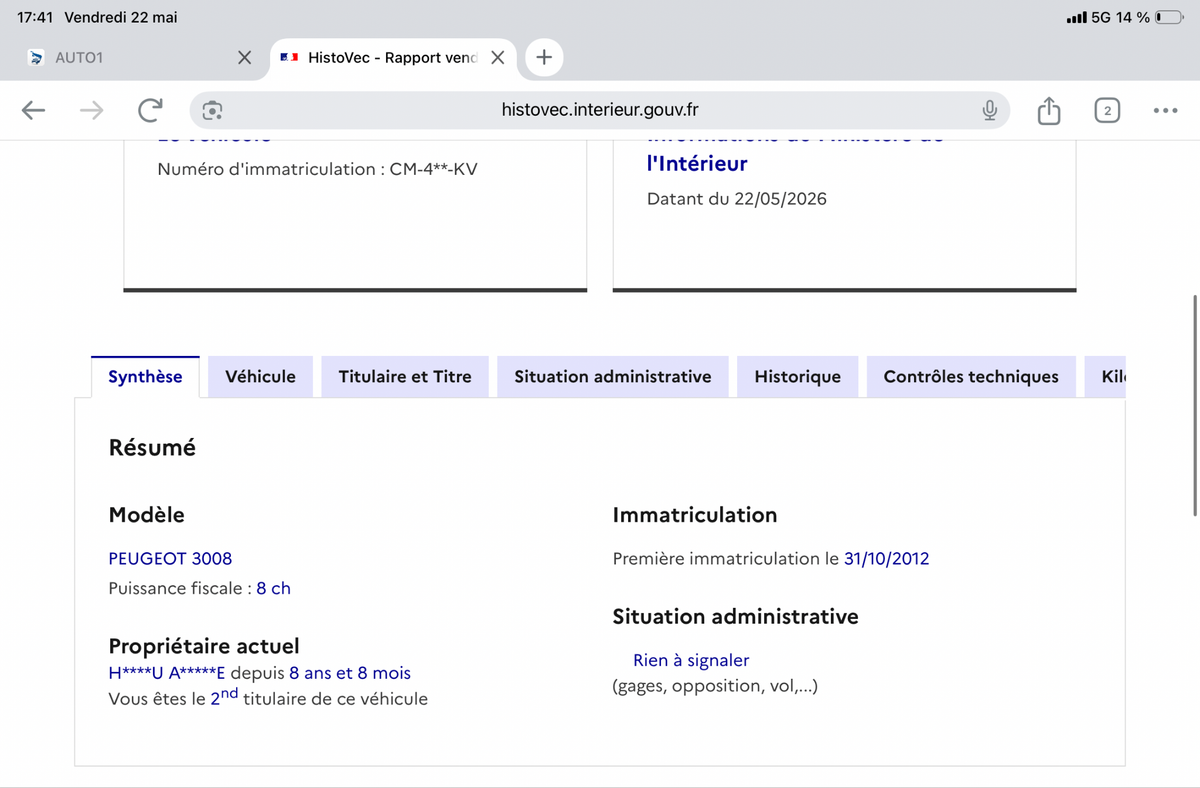Image resolution: width=1200 pixels, height=788 pixels.
Task: Tap the forward navigation arrow
Action: [x=91, y=111]
